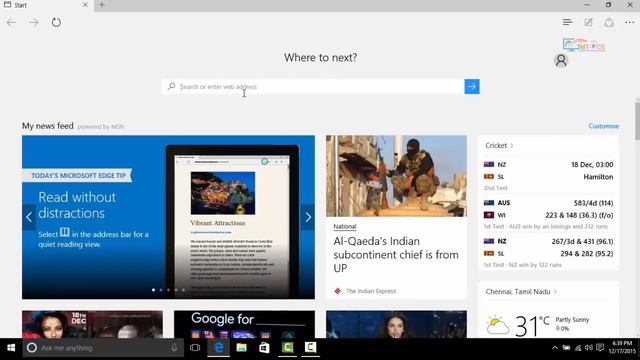Viewport: 640px width, 360px height.
Task: Click the AUS 583/4d (114) score
Action: [x=593, y=203]
